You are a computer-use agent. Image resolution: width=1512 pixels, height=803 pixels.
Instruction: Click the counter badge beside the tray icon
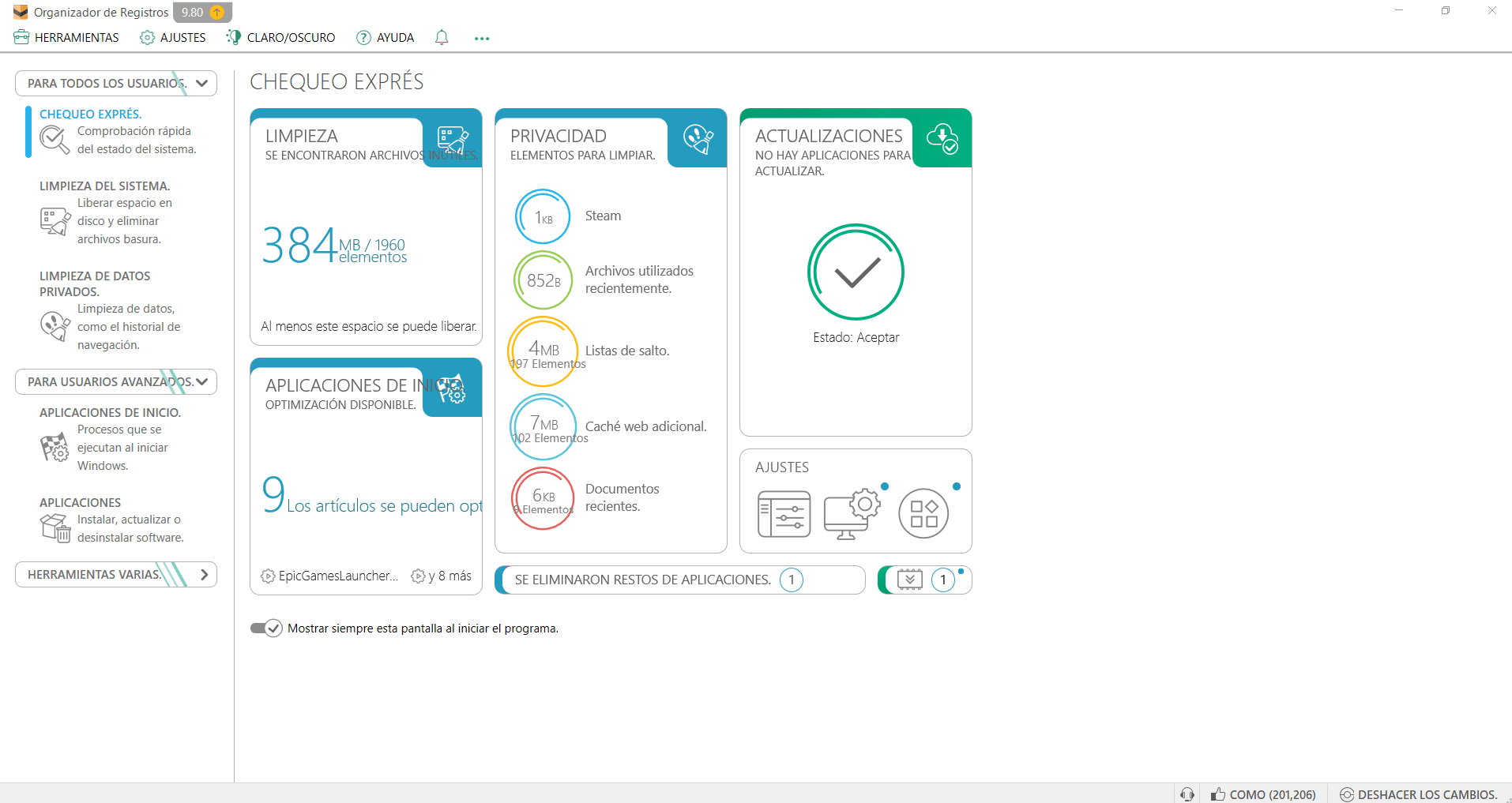coord(942,580)
